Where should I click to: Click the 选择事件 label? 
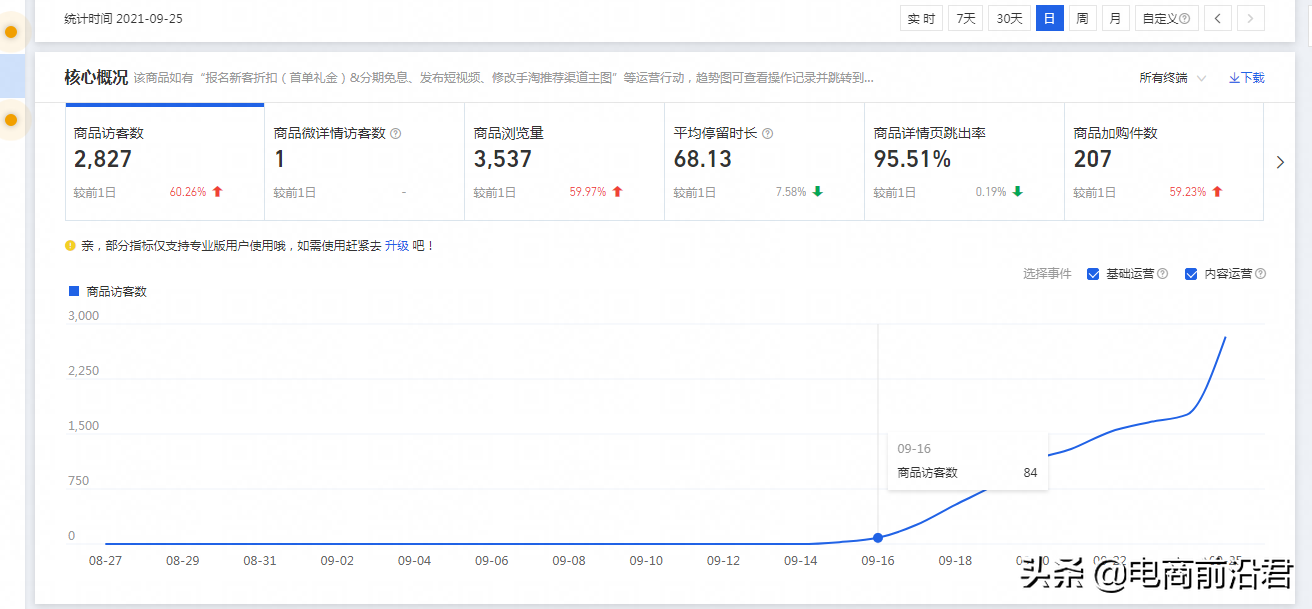pyautogui.click(x=1047, y=274)
